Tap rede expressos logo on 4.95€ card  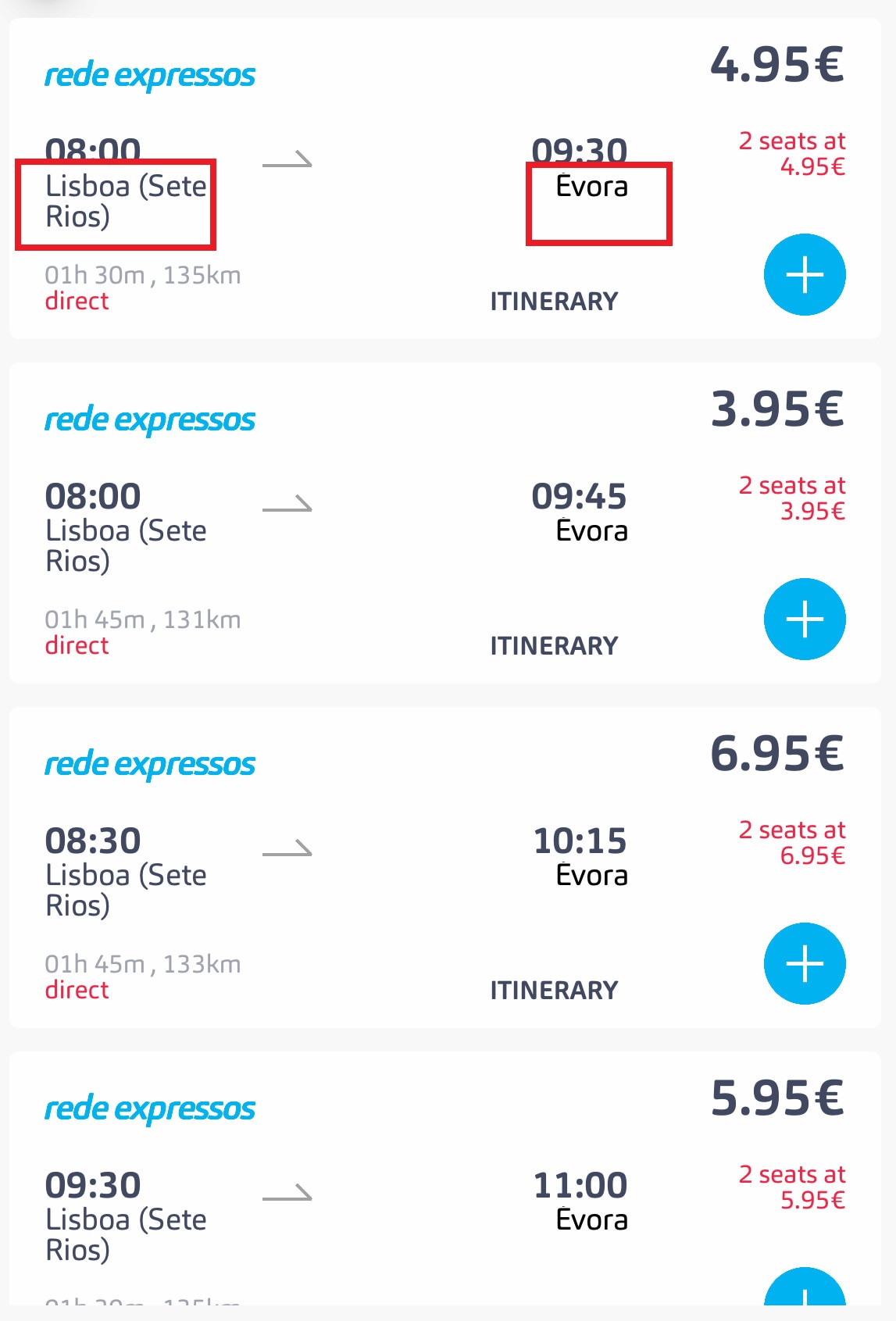[150, 76]
